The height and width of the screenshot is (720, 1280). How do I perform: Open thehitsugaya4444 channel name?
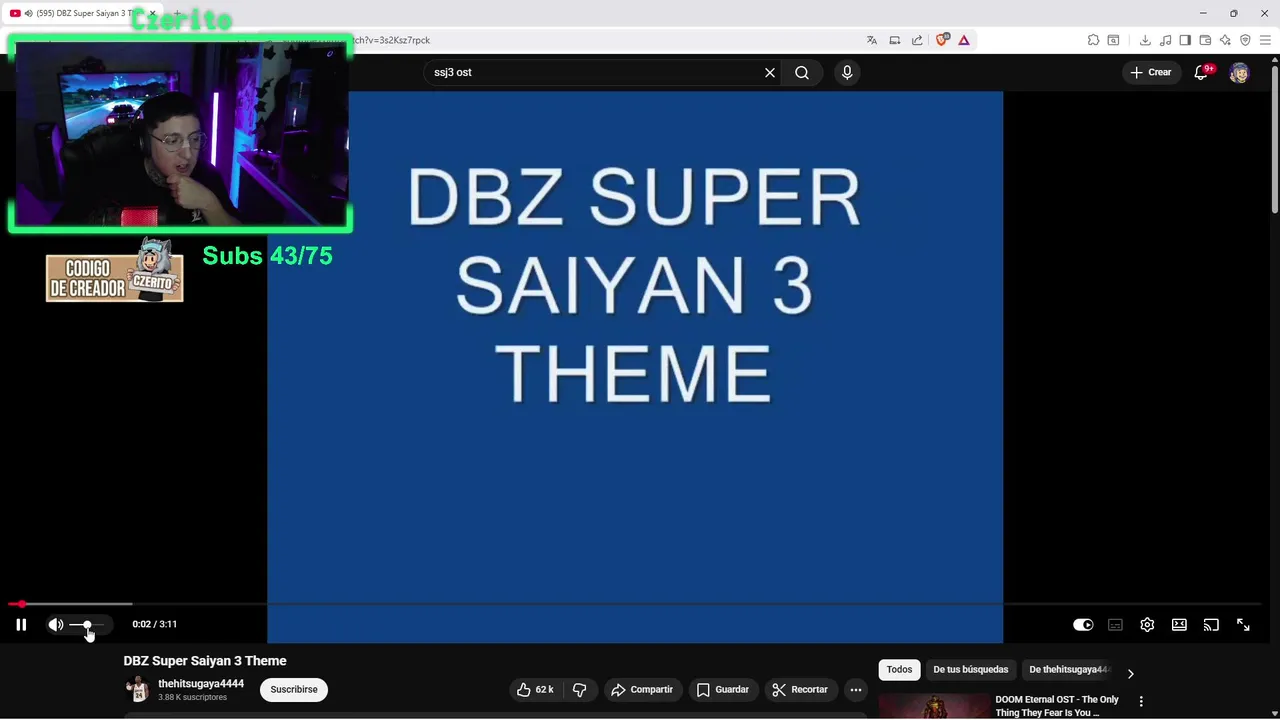(201, 684)
